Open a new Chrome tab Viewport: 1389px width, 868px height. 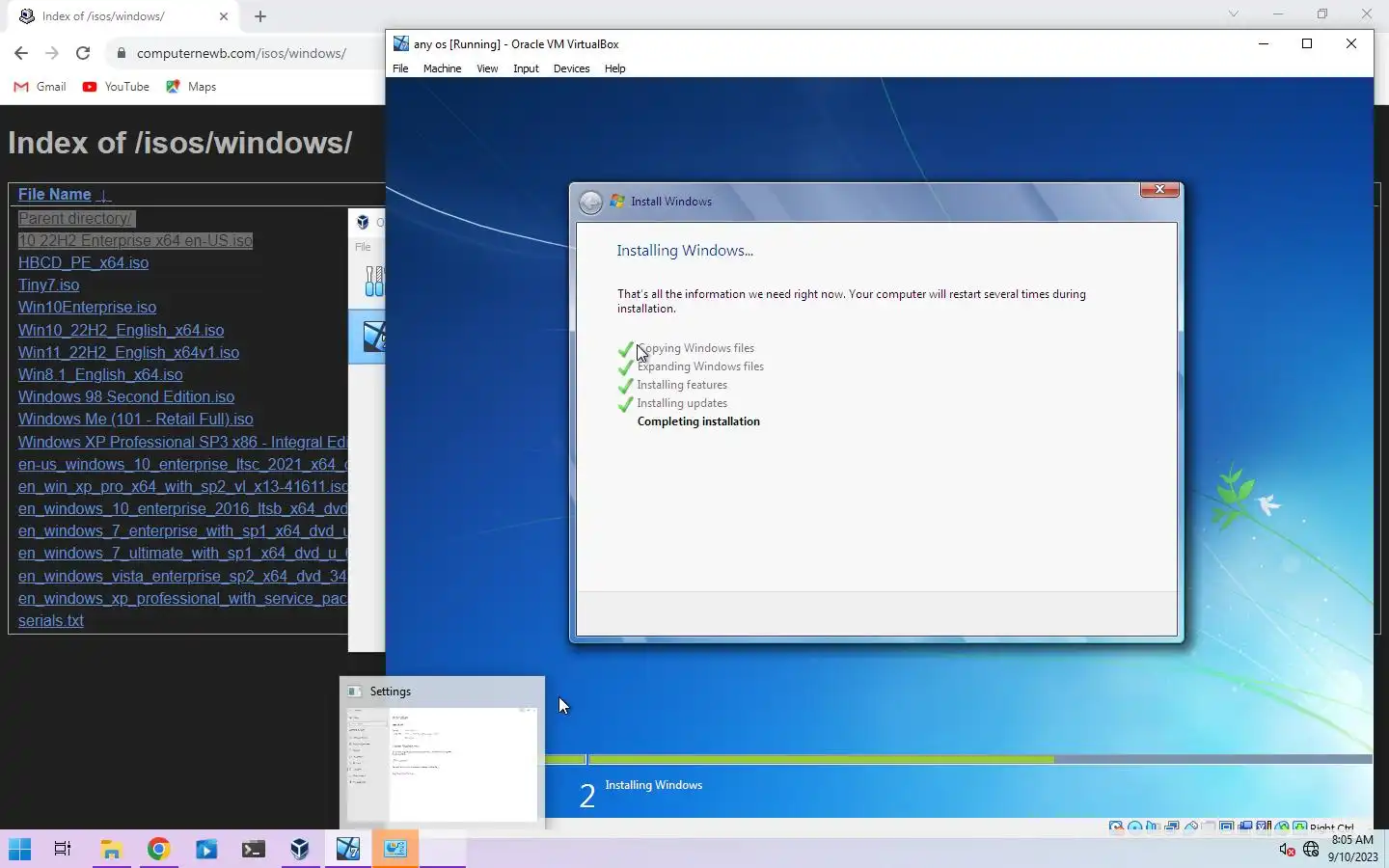(260, 16)
